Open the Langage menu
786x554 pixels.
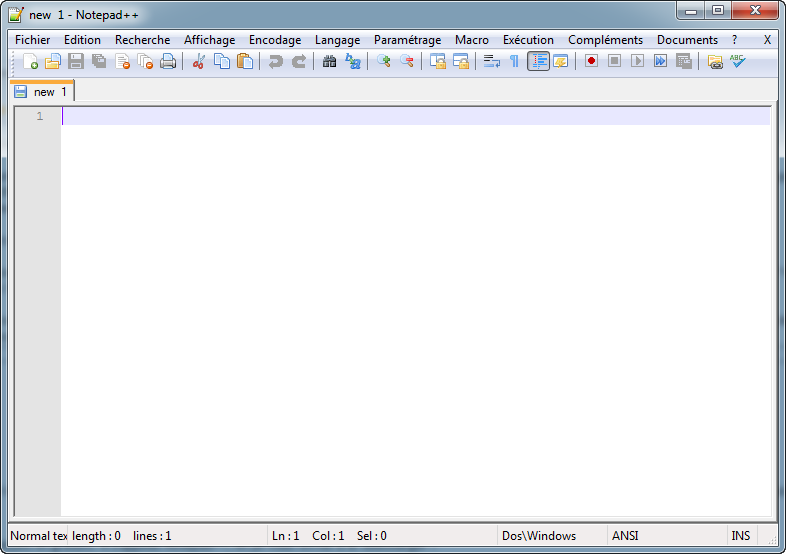click(x=337, y=40)
